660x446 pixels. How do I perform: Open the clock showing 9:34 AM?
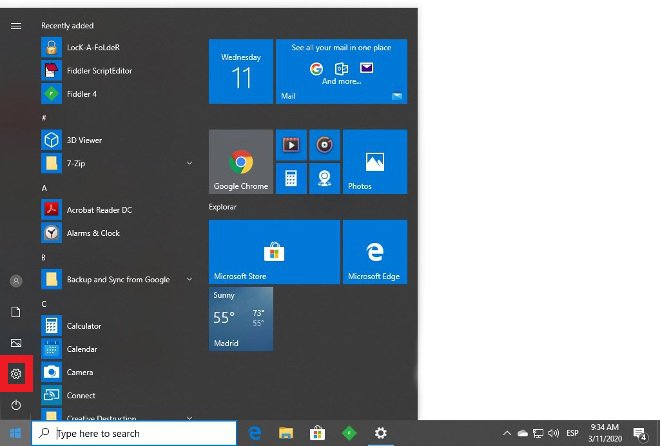(604, 433)
